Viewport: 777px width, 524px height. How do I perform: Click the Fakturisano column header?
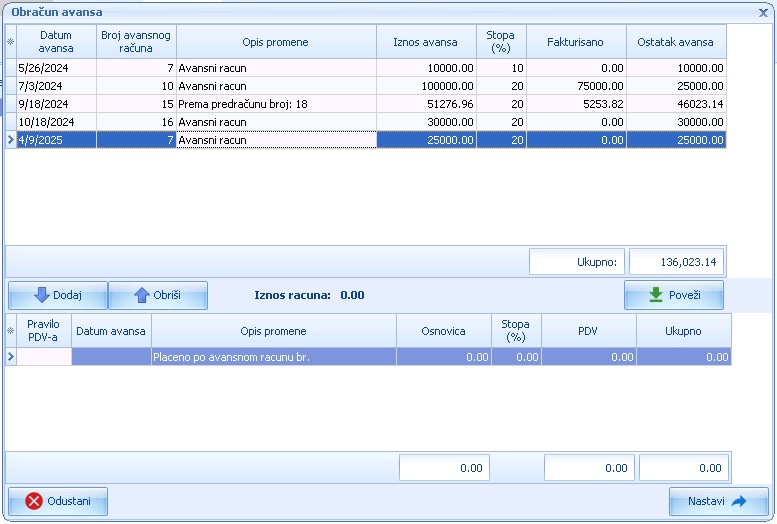pyautogui.click(x=576, y=42)
